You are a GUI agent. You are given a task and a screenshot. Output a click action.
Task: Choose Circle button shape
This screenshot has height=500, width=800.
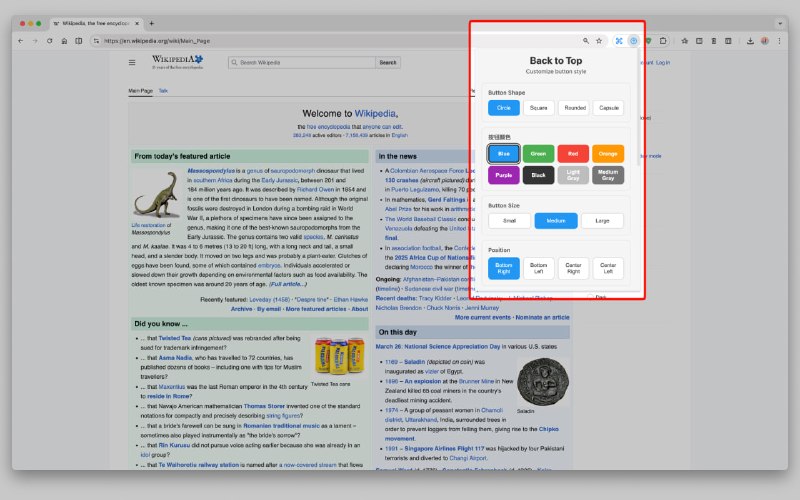[504, 108]
